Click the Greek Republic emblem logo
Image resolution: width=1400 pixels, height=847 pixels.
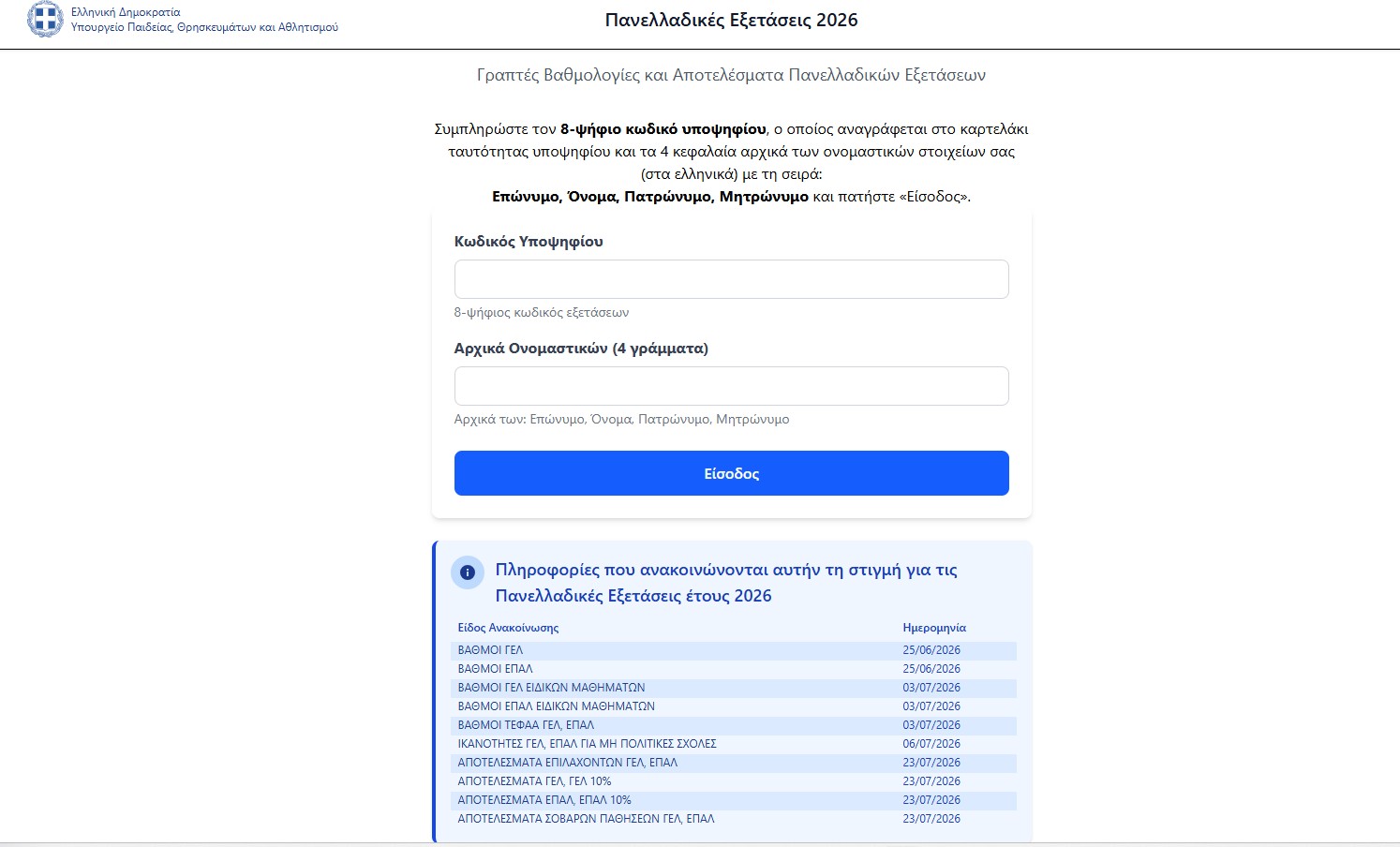tap(45, 19)
